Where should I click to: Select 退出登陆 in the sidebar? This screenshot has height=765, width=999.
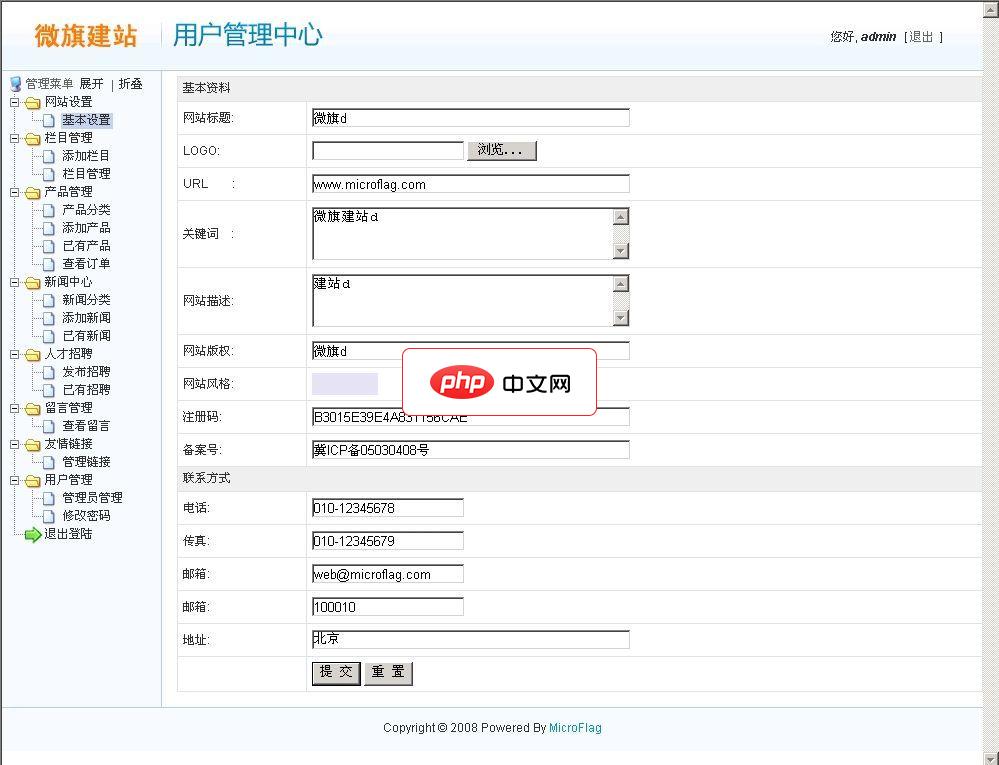68,534
